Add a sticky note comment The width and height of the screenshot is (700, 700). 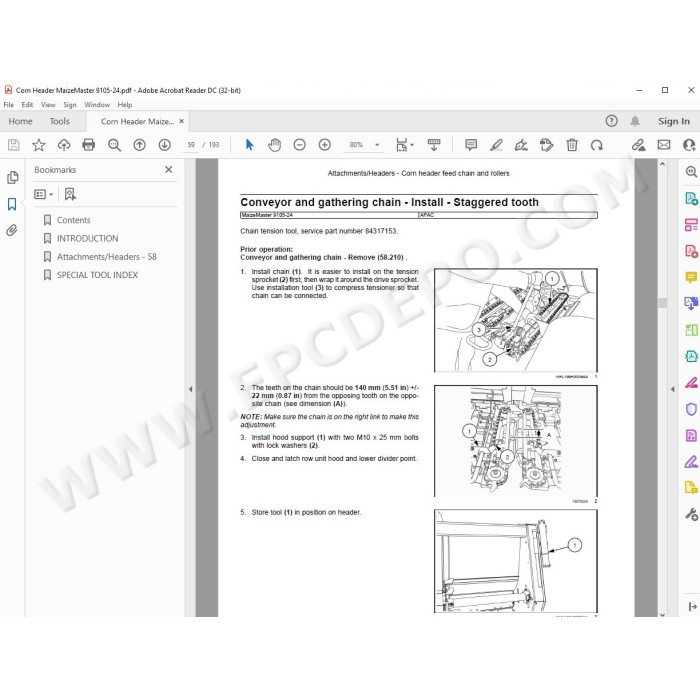[x=471, y=145]
